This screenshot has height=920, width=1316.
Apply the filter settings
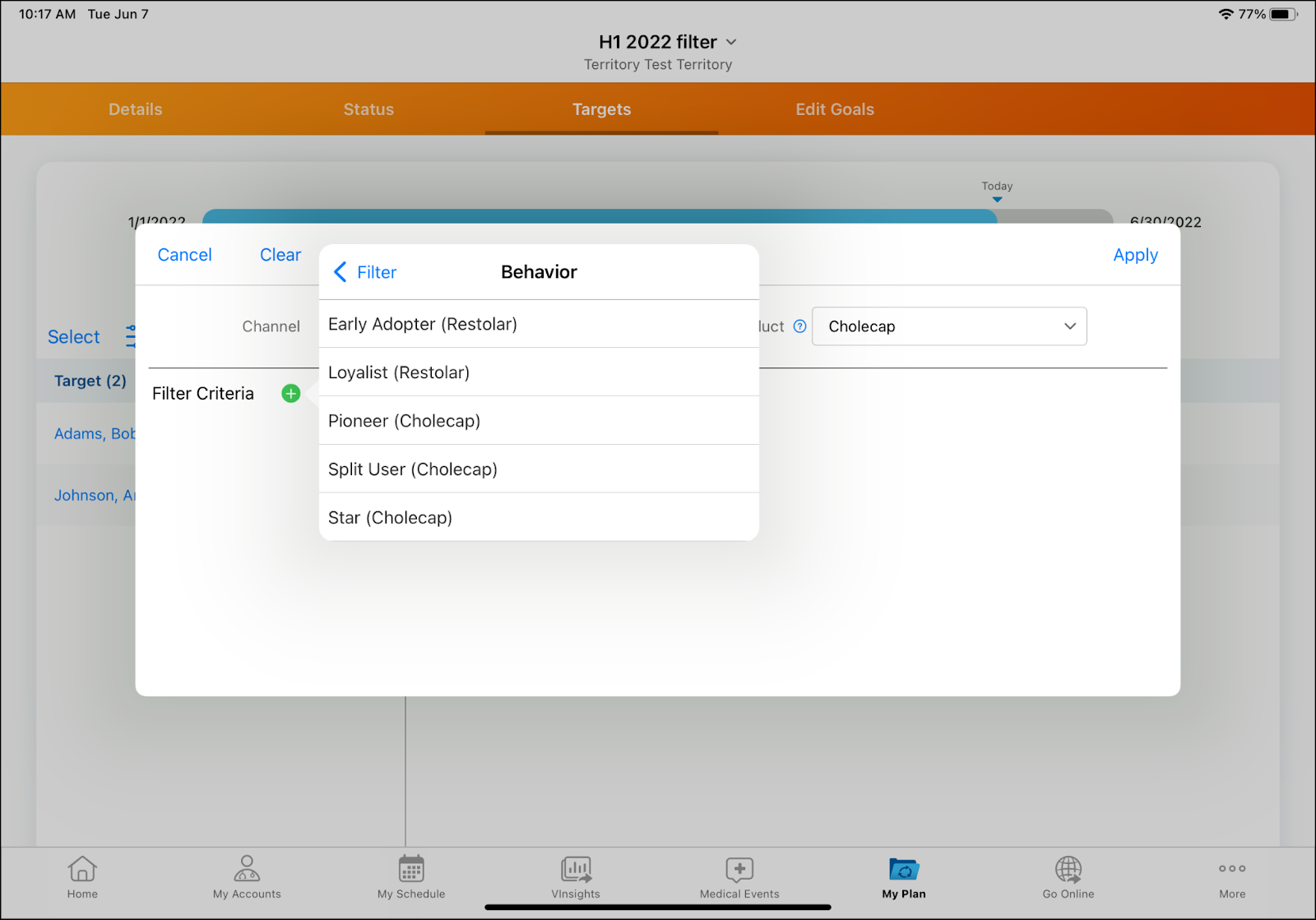coord(1135,255)
